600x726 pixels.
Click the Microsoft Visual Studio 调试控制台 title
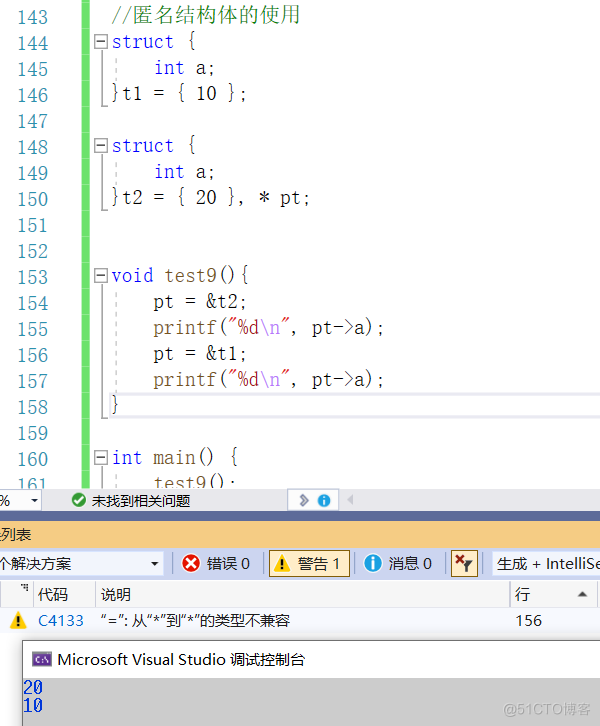click(x=181, y=659)
